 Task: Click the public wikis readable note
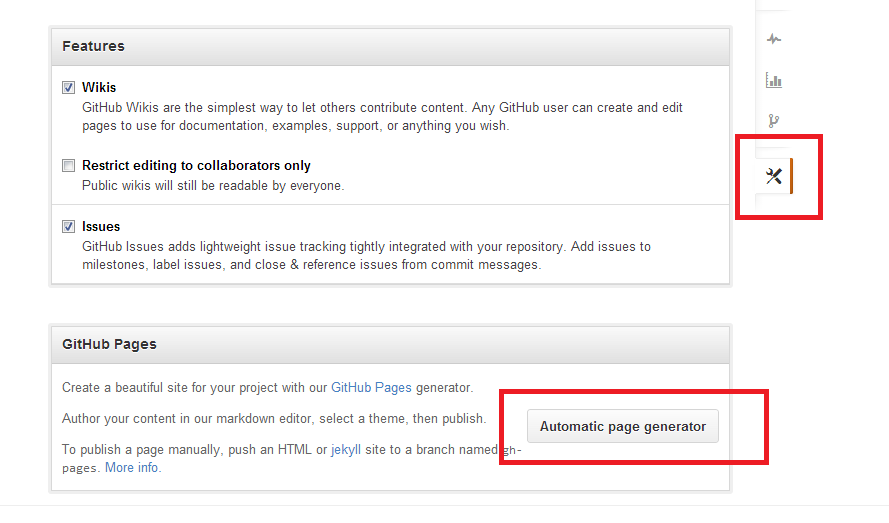pos(212,185)
